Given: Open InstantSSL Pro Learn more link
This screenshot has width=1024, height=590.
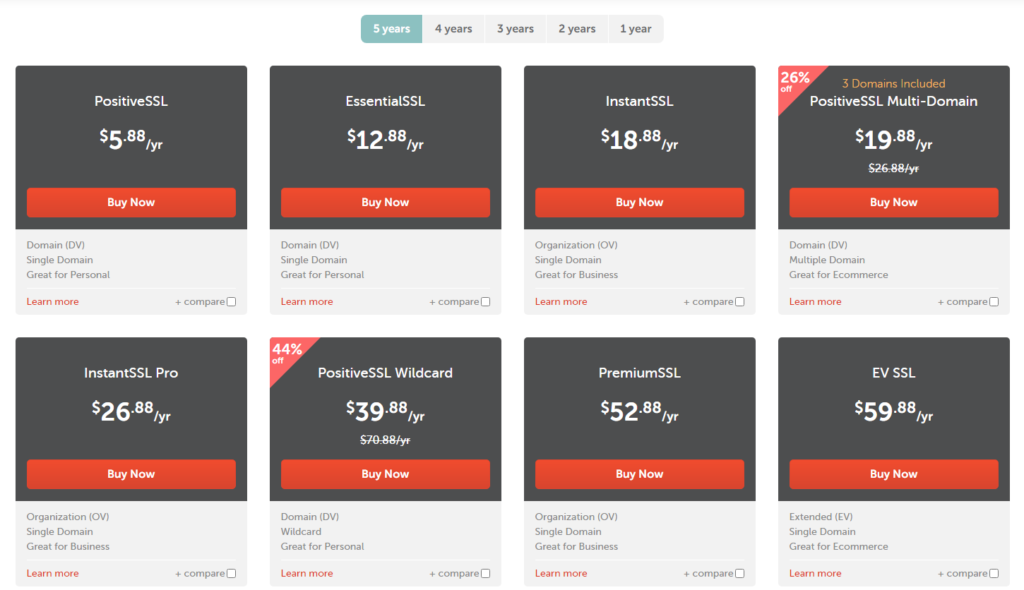Looking at the screenshot, I should coord(52,574).
